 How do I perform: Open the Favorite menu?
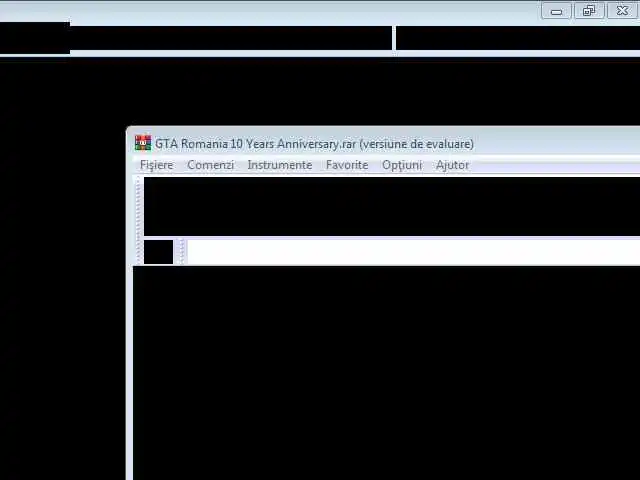click(347, 165)
